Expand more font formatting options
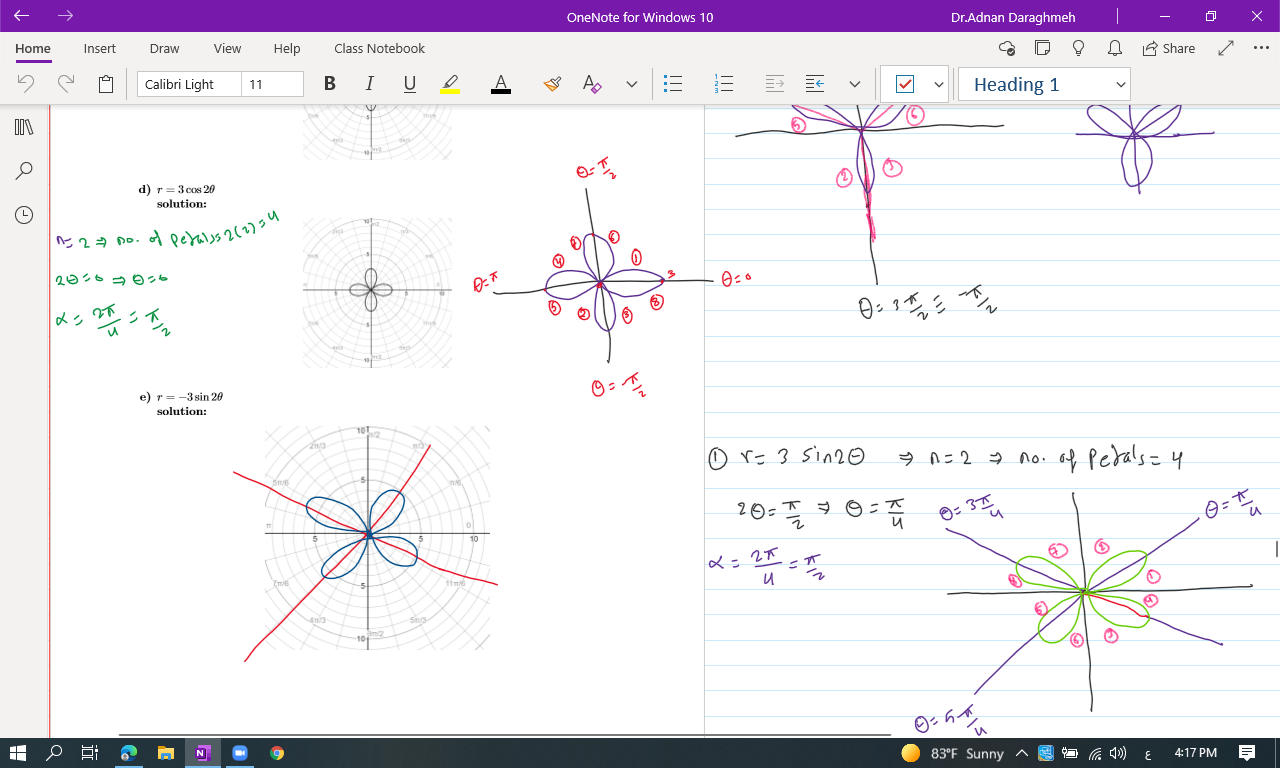Image resolution: width=1280 pixels, height=768 pixels. tap(631, 84)
